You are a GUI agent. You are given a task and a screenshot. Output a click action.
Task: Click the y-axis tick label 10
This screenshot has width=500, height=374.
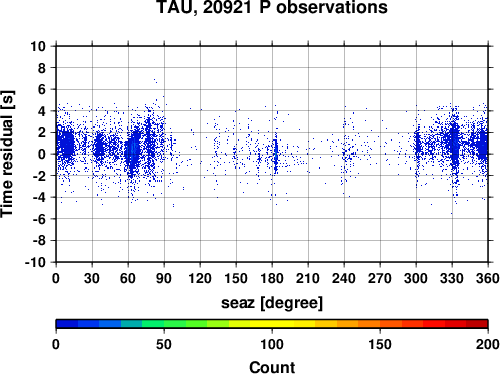38,46
